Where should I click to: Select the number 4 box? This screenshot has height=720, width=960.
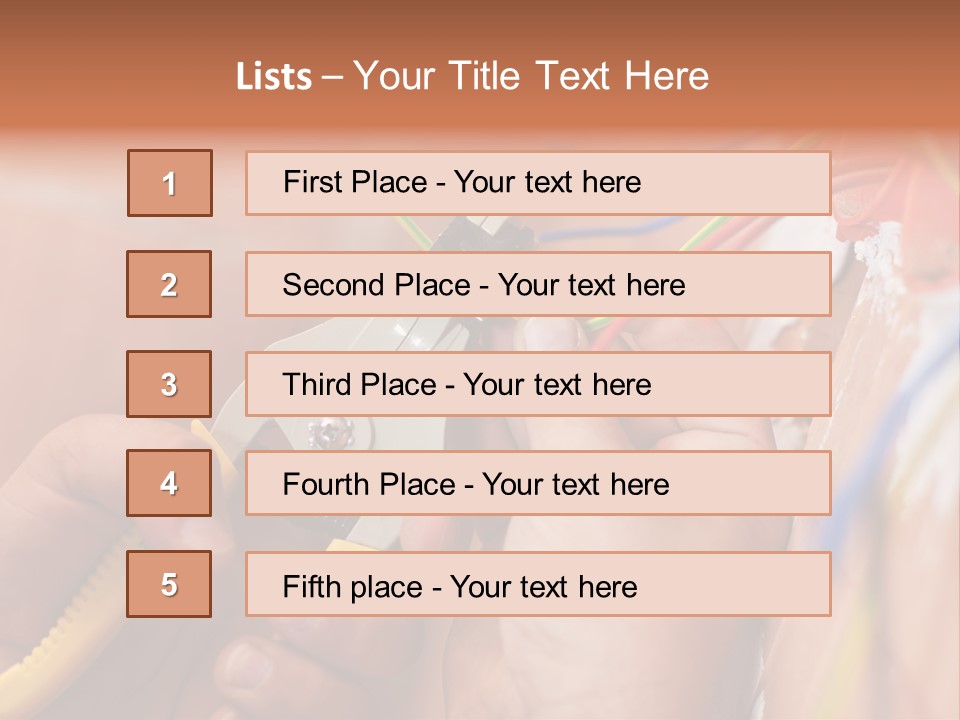[169, 484]
